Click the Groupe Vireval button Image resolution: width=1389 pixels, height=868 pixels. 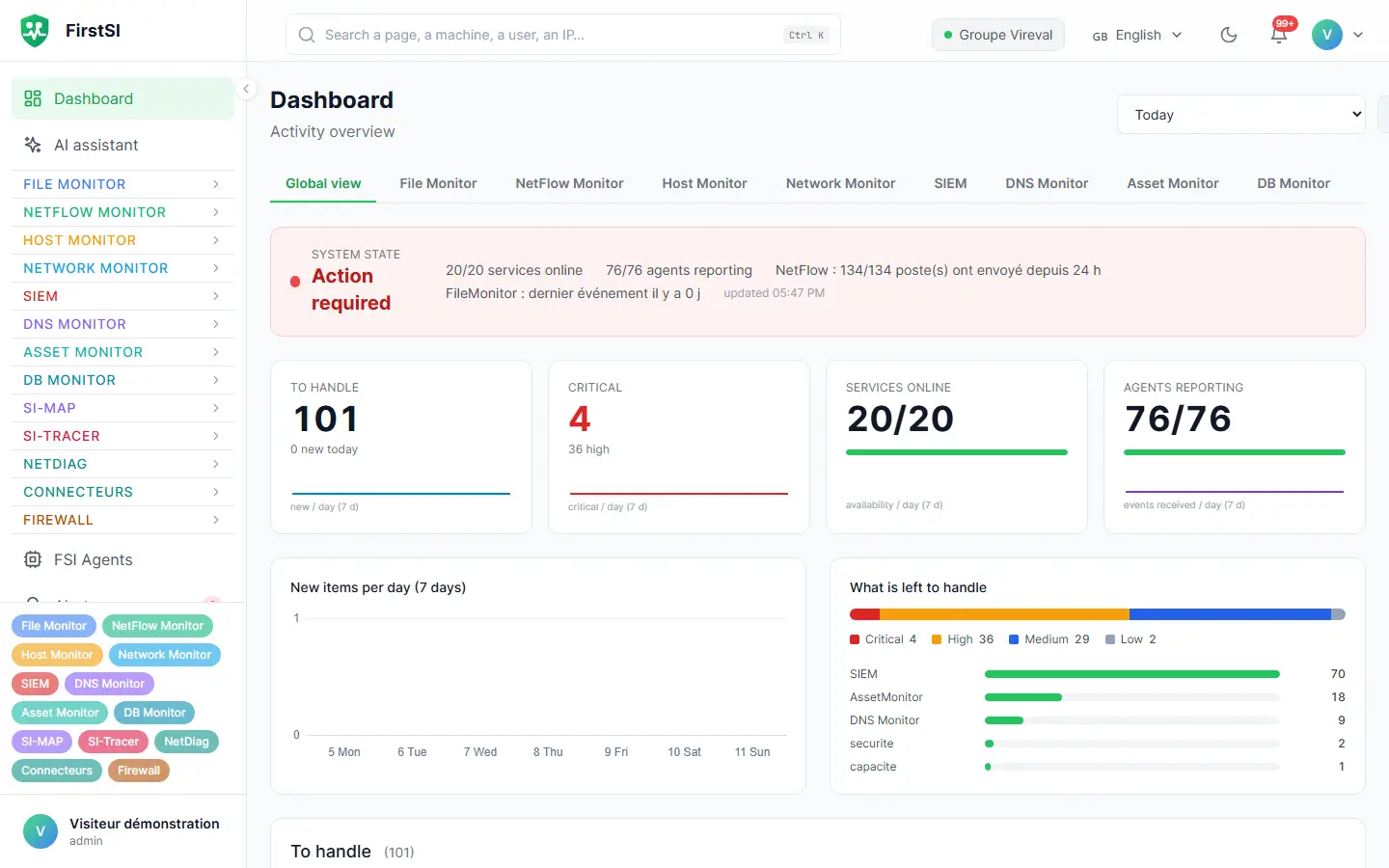(x=998, y=35)
